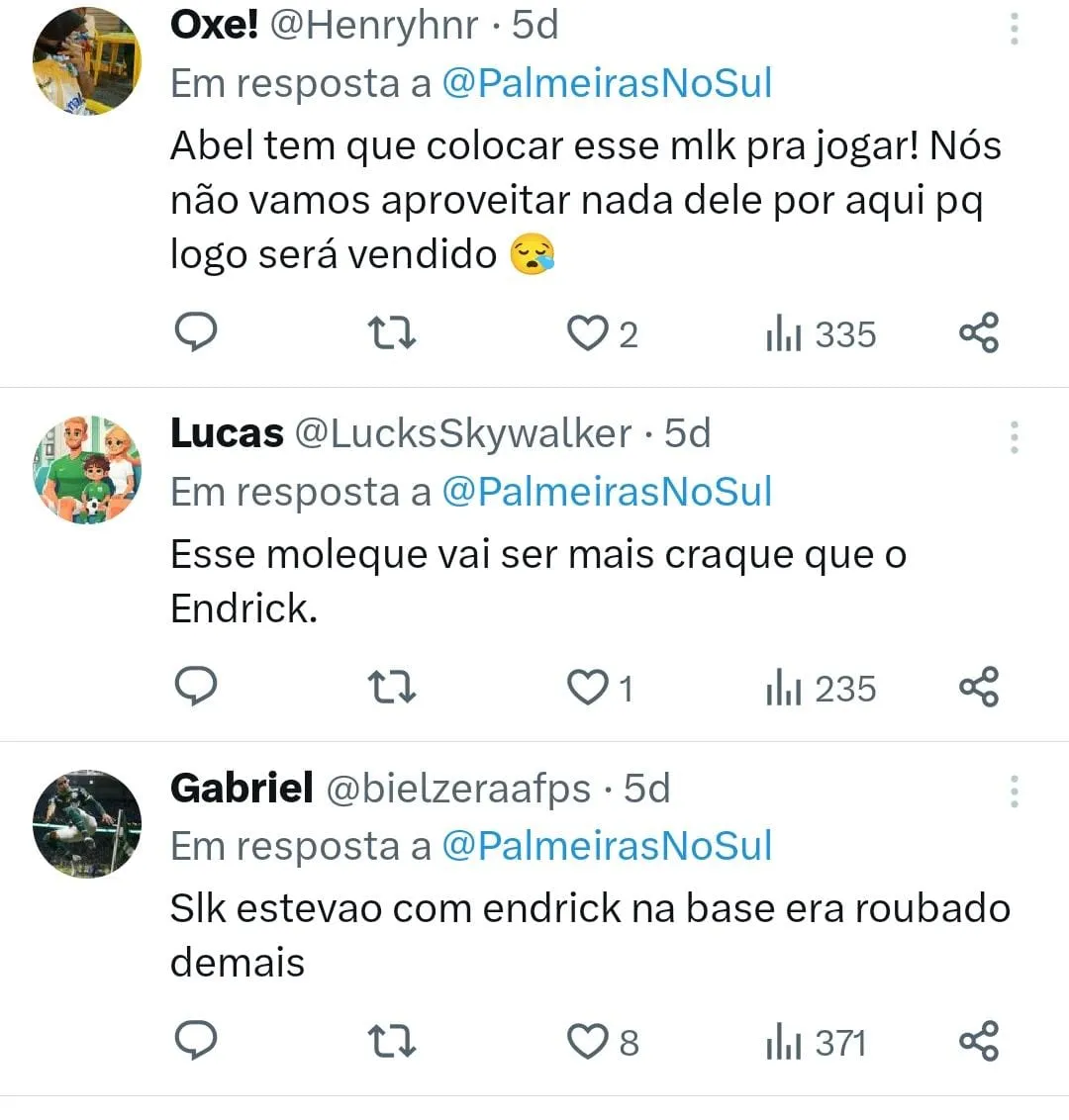Retweet the tweet by @bielzeraafps
The image size is (1069, 1120).
[392, 1042]
